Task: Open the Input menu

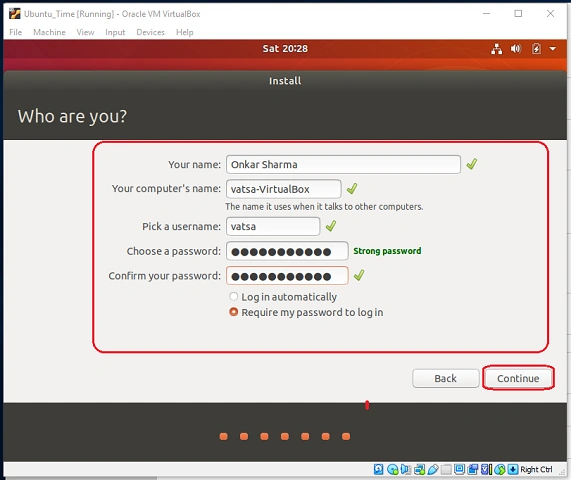Action: [x=115, y=32]
